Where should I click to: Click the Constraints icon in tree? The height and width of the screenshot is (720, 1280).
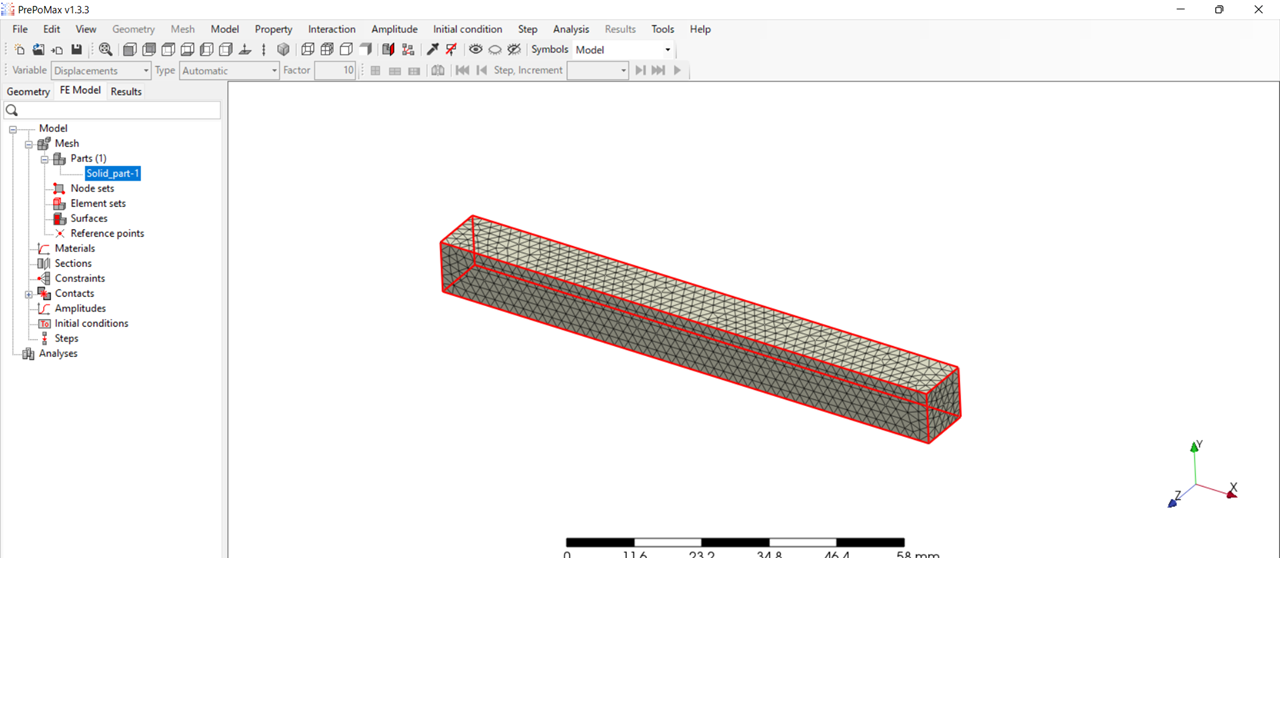click(44, 278)
